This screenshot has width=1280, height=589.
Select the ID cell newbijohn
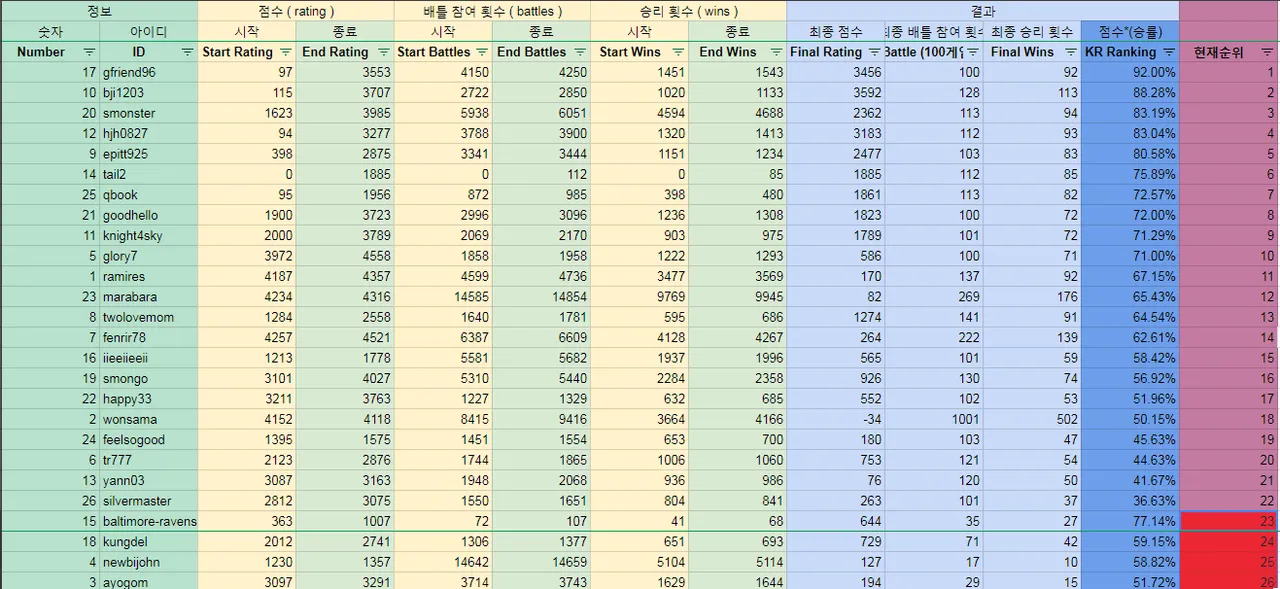pyautogui.click(x=149, y=562)
